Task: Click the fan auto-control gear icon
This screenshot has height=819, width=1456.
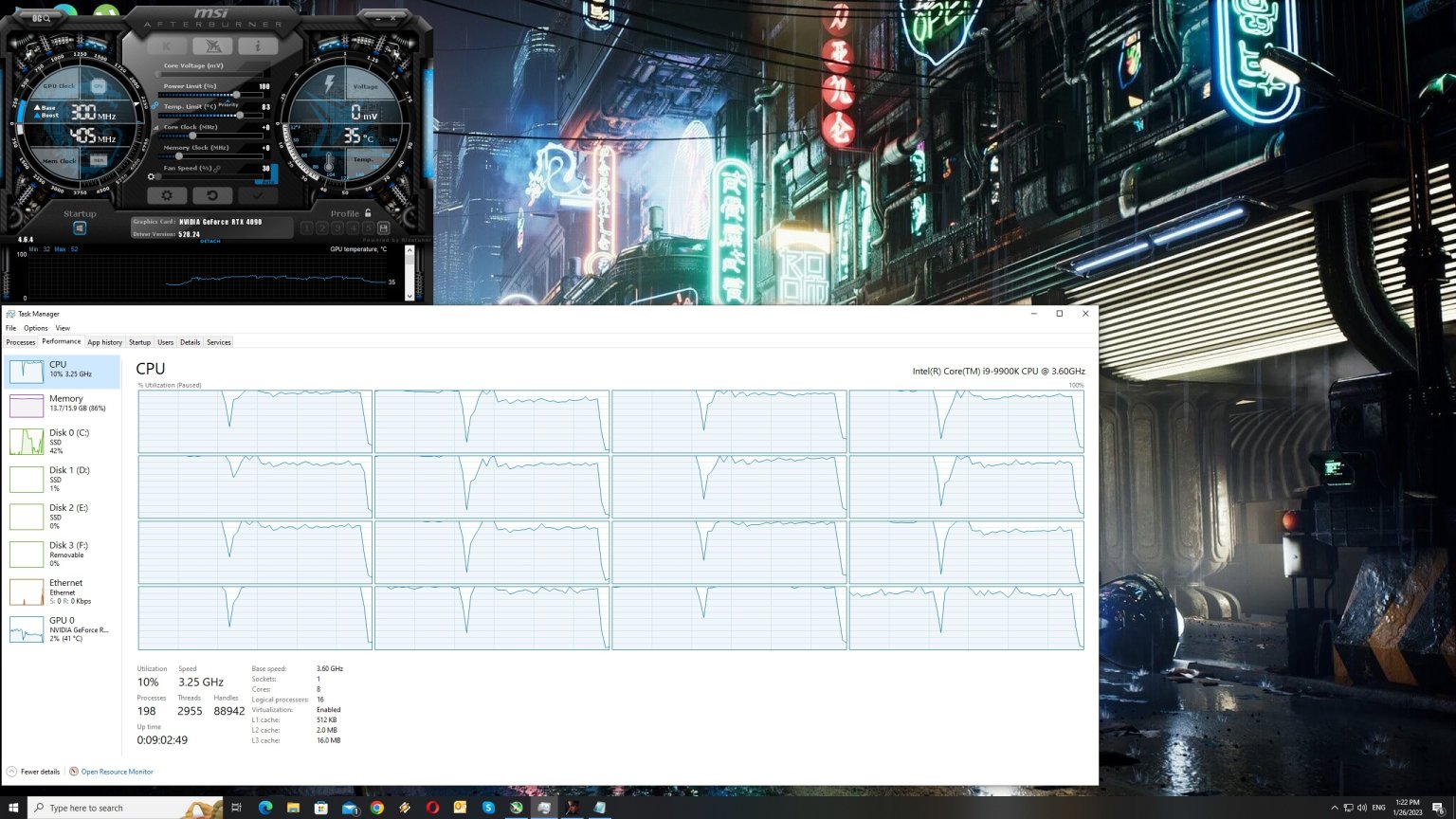Action: pyautogui.click(x=152, y=176)
